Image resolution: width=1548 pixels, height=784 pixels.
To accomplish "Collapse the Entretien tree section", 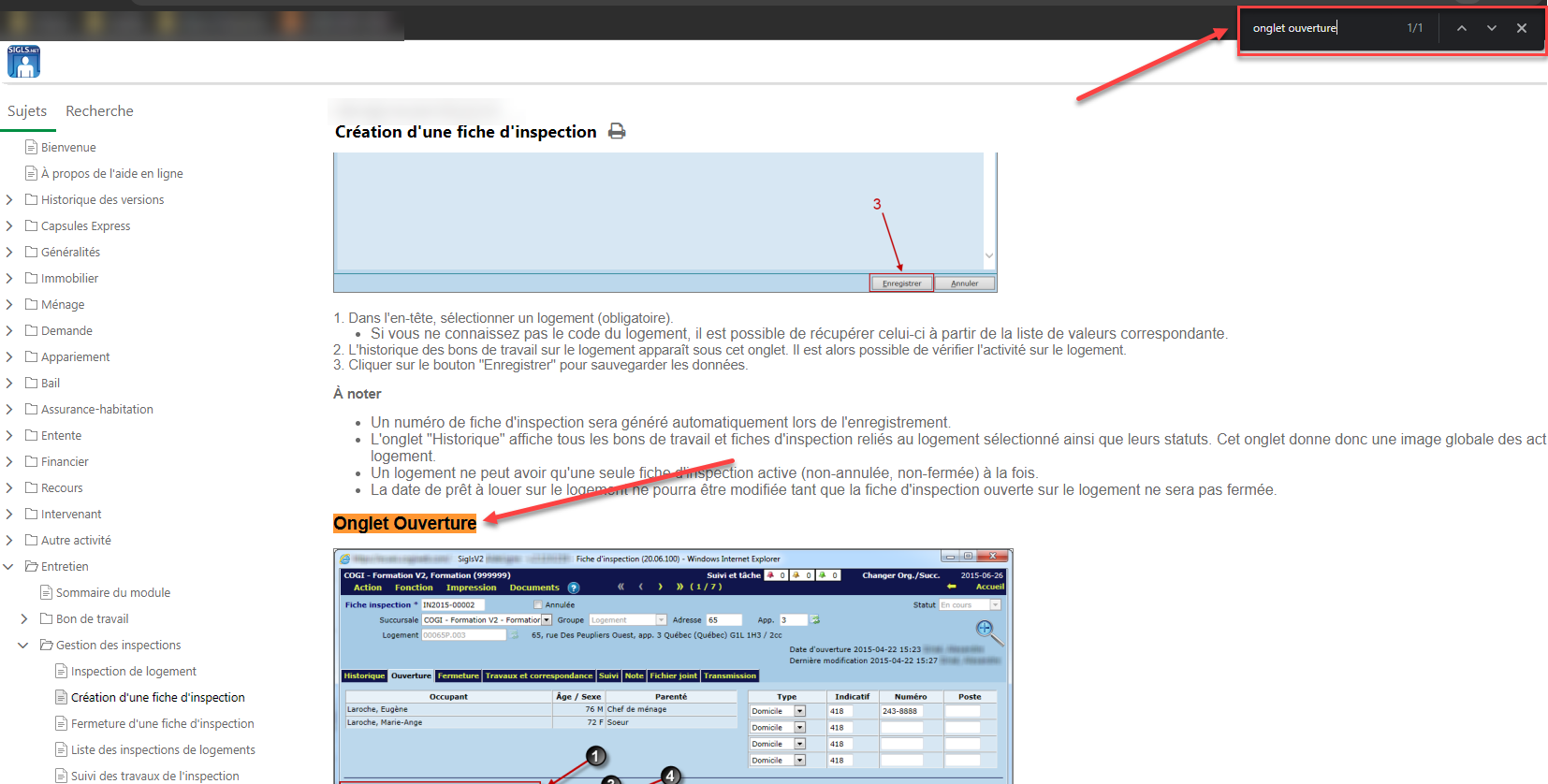I will point(9,566).
